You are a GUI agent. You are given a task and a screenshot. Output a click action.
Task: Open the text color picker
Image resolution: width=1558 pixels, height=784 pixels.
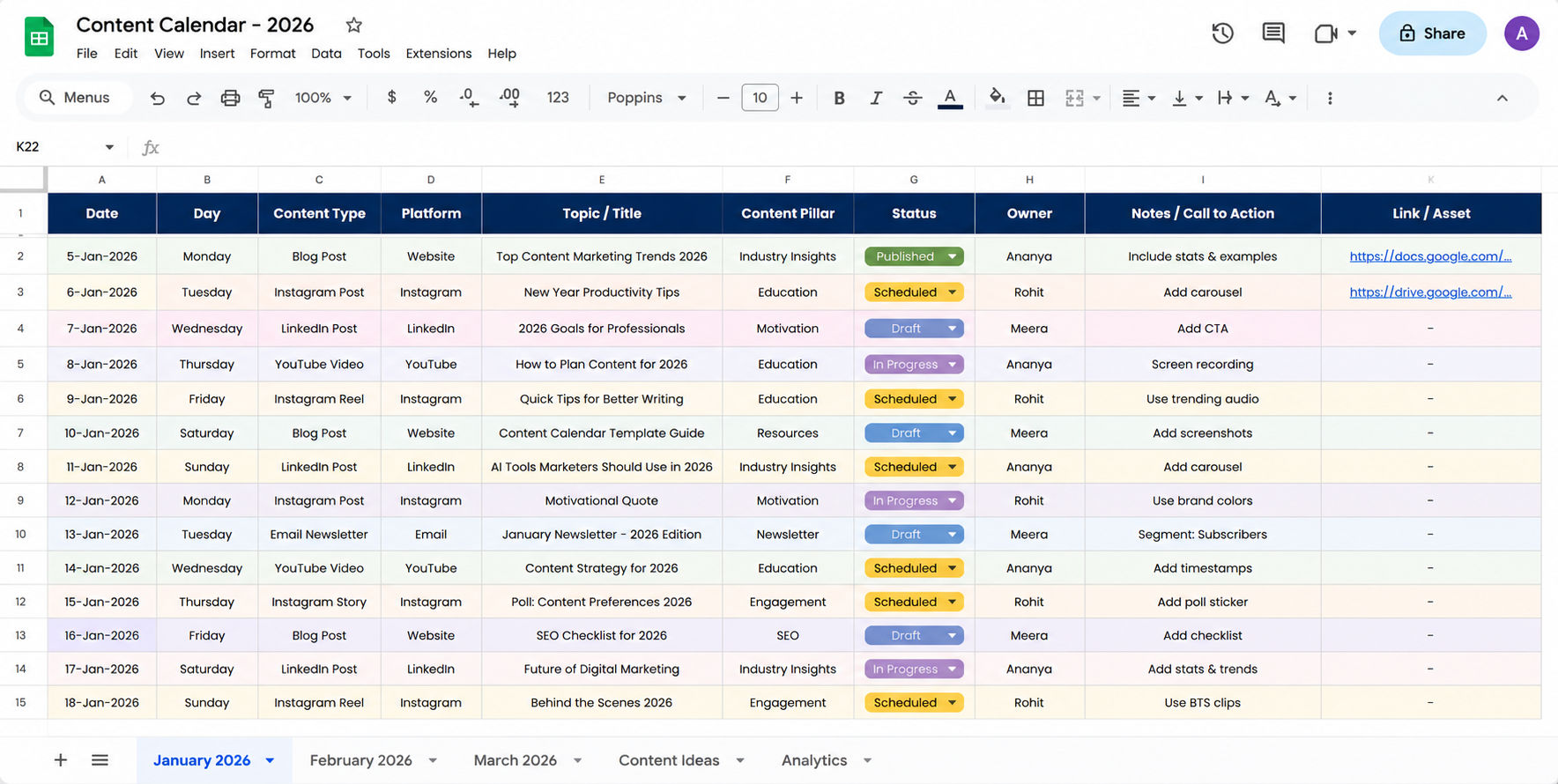click(950, 98)
